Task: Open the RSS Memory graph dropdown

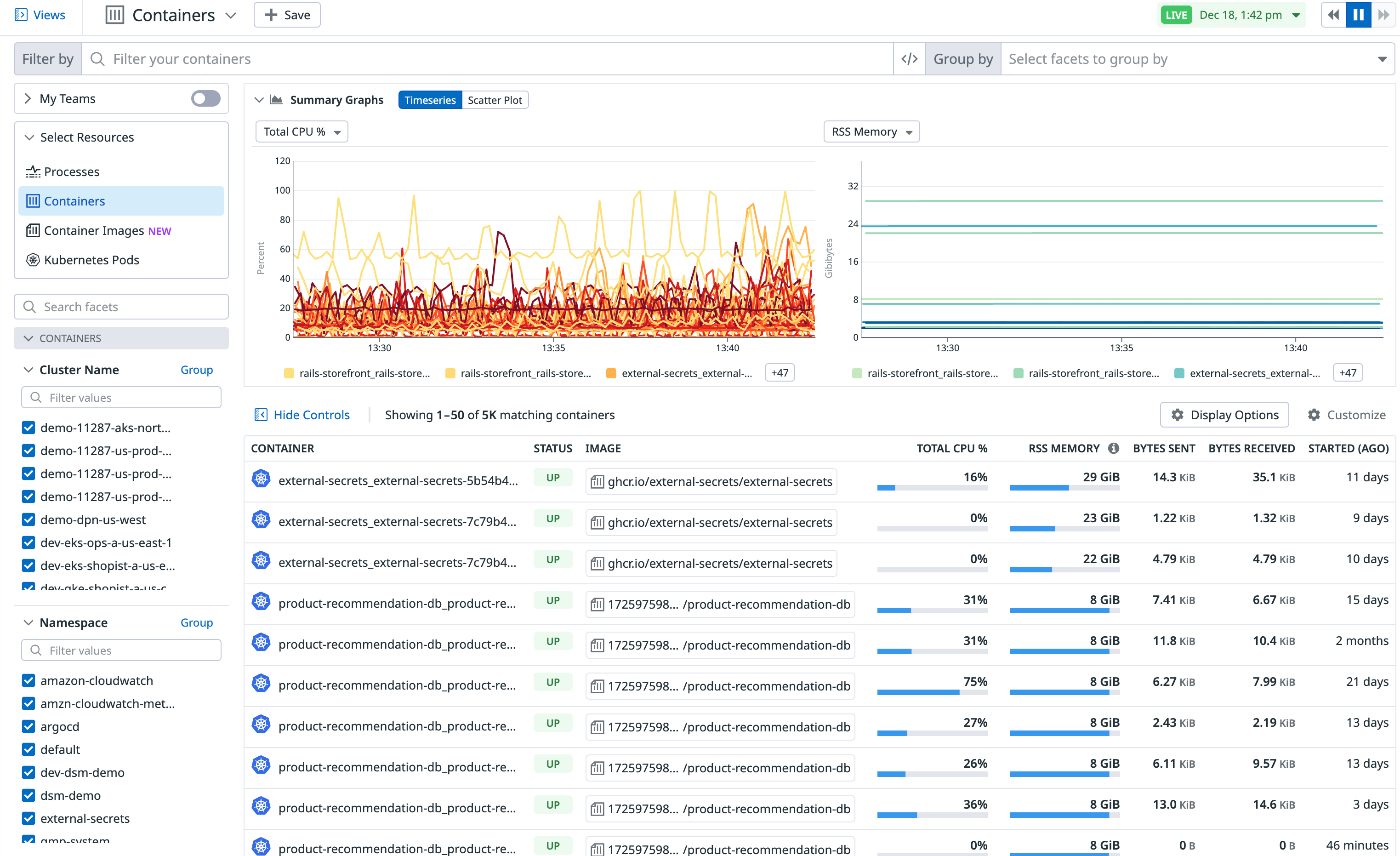Action: coord(871,132)
